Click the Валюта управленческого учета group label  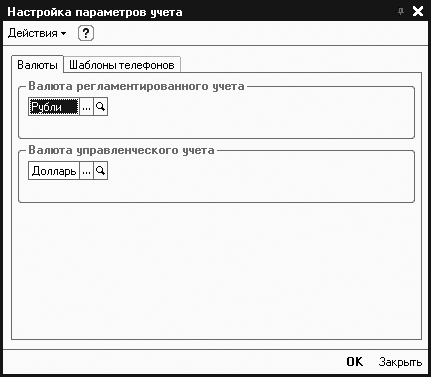pos(121,150)
